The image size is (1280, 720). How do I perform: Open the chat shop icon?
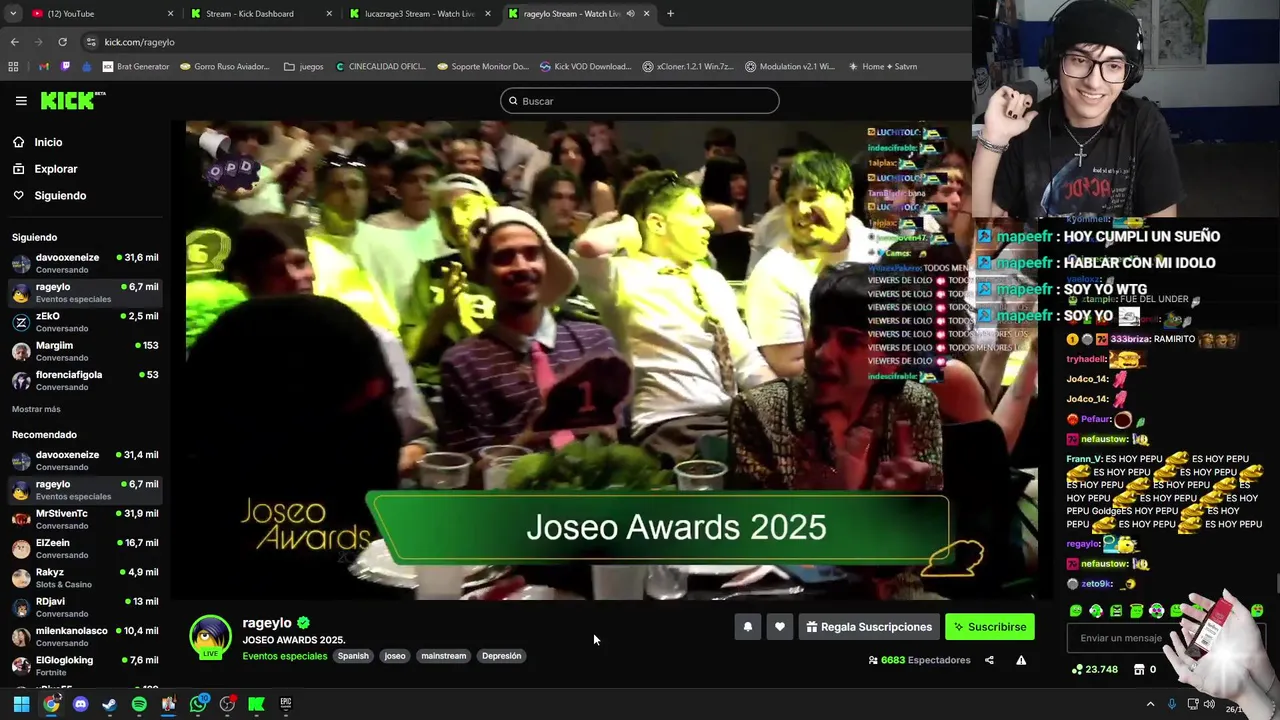pos(1139,670)
